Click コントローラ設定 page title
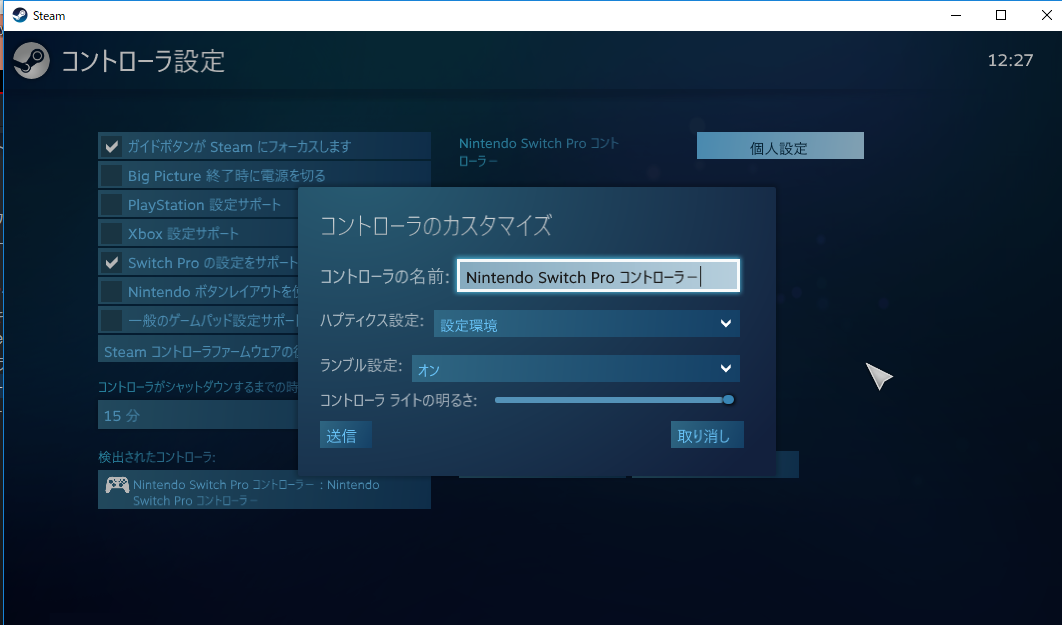Viewport: 1062px width, 625px height. coord(143,61)
